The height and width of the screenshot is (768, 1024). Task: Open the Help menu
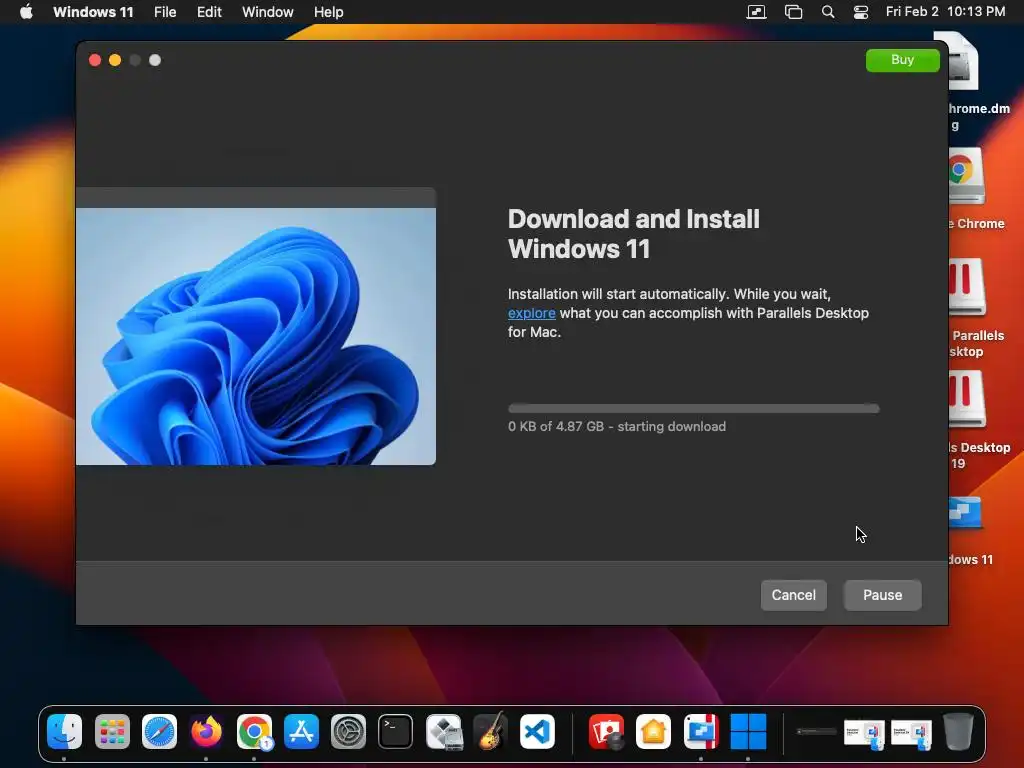point(328,12)
